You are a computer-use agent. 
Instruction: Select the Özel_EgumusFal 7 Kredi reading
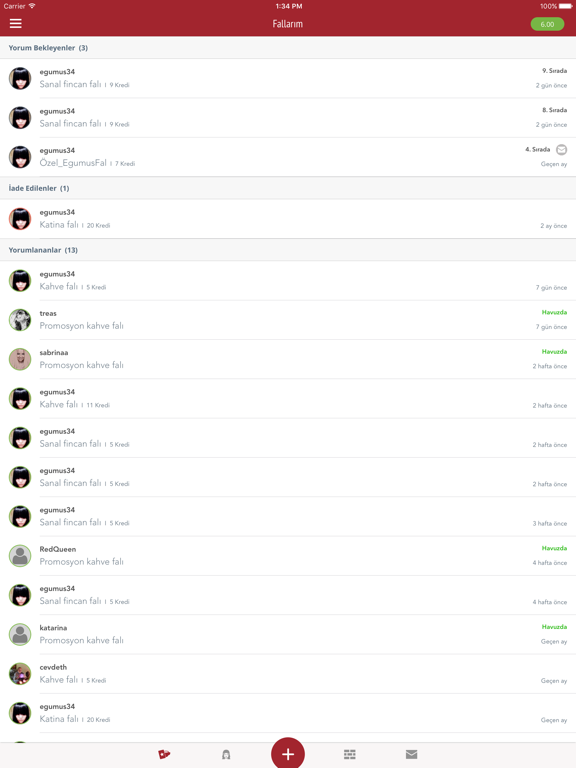click(x=288, y=157)
